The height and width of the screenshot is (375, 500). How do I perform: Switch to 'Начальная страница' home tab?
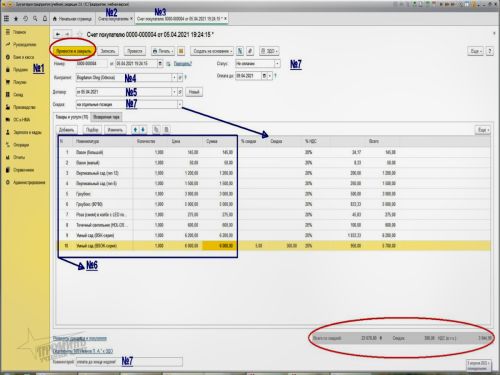(x=72, y=19)
